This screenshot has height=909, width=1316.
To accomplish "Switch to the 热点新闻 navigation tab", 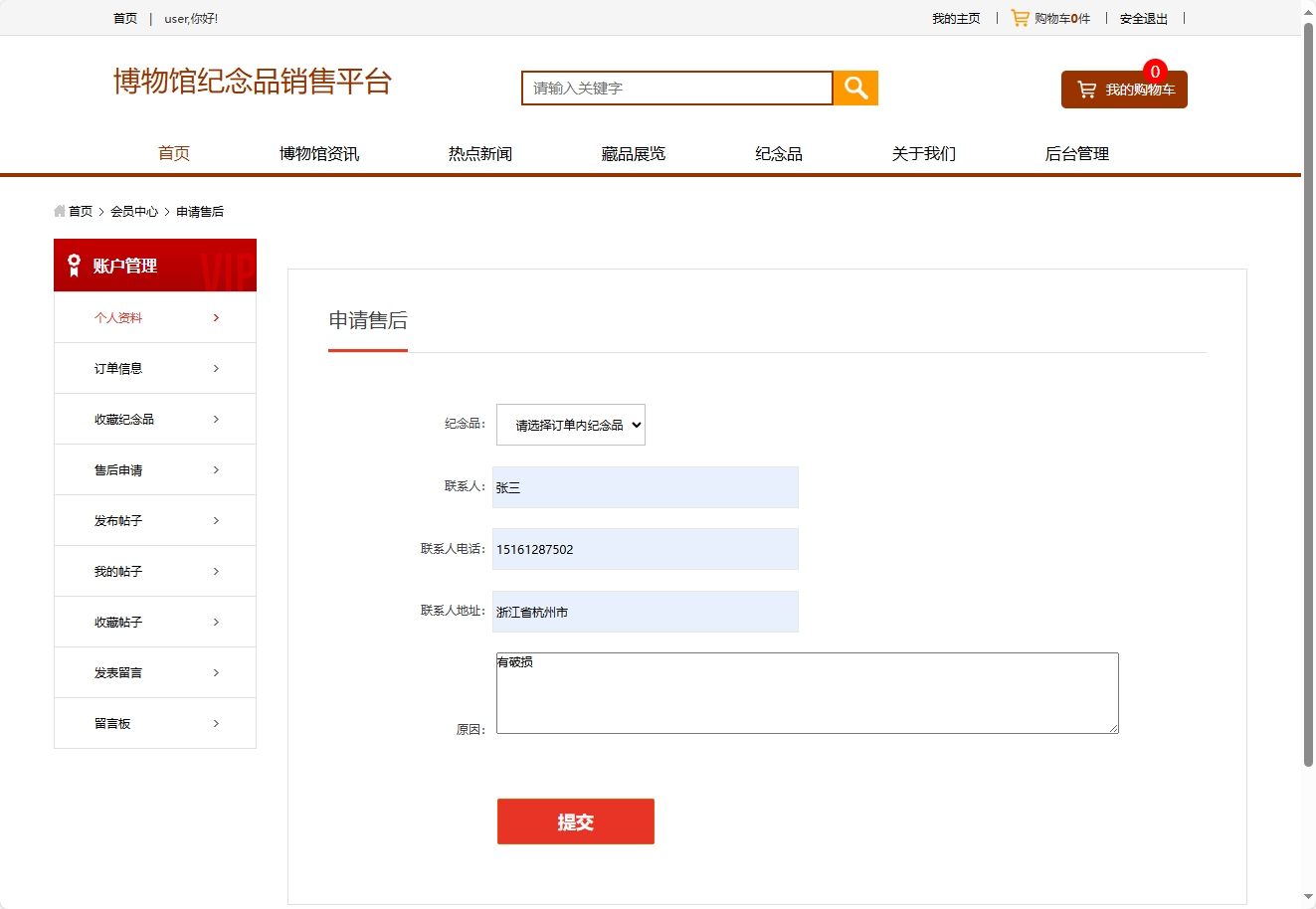I will click(x=480, y=152).
